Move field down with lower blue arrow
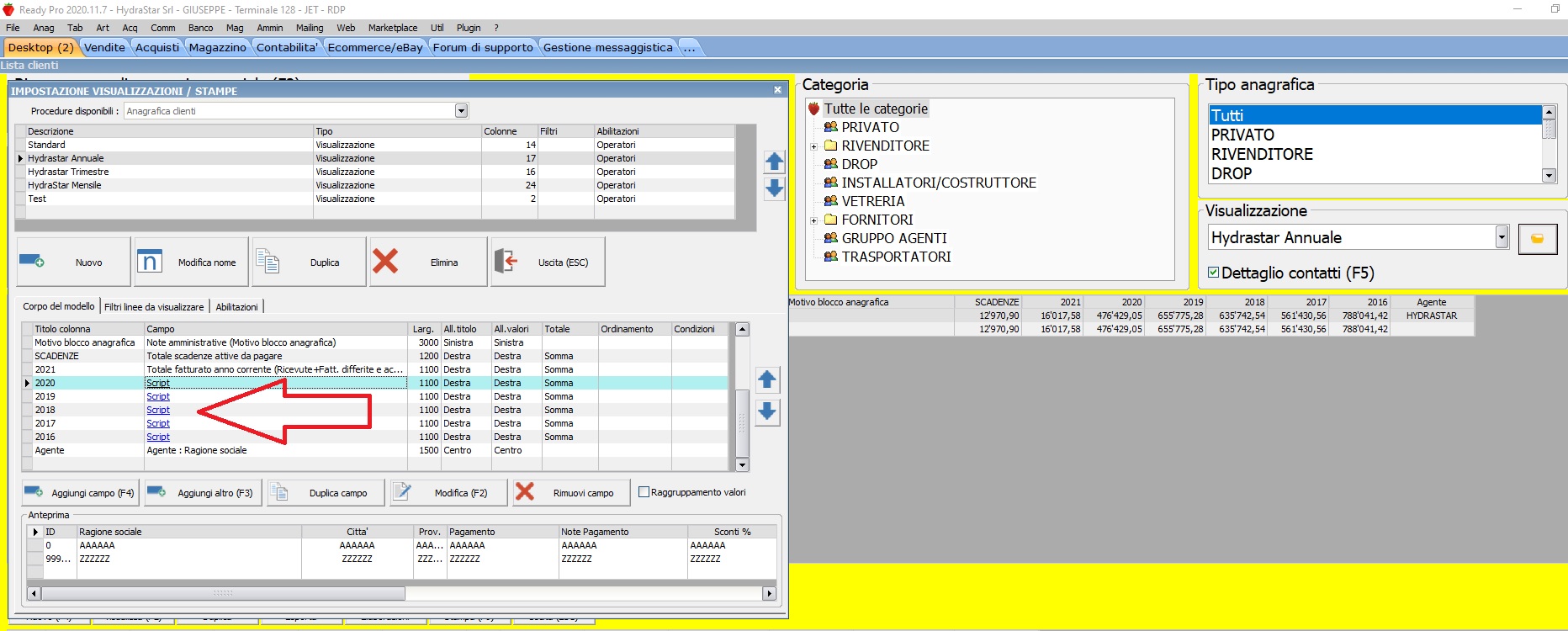The width and height of the screenshot is (1568, 631). 766,411
